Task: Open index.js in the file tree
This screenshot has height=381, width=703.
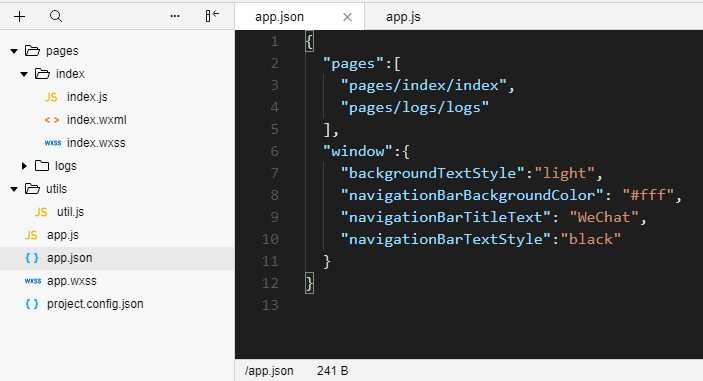Action: coord(87,97)
